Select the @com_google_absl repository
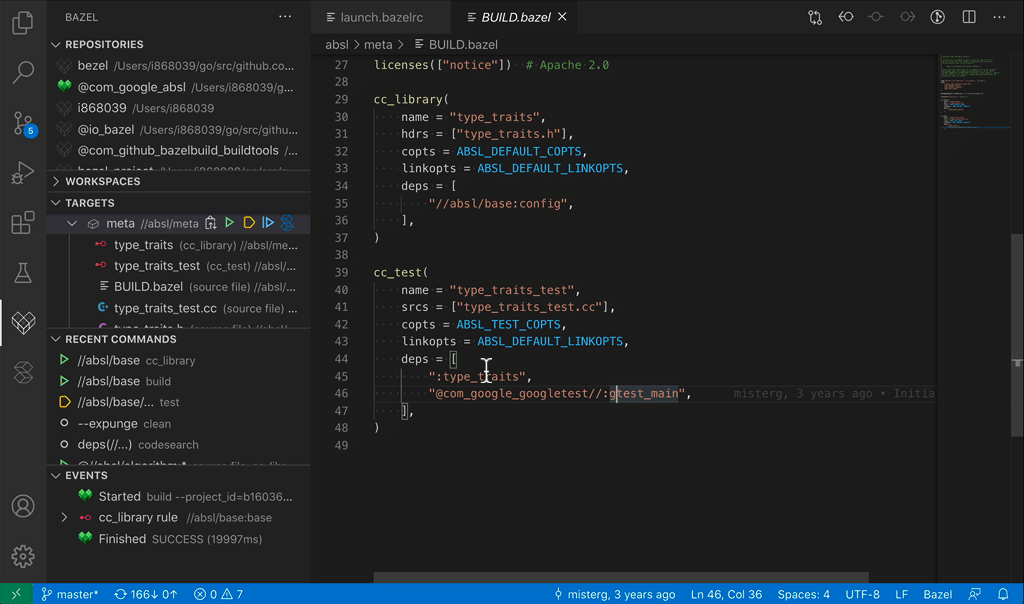Screen dimensions: 1024x604 tap(178, 87)
